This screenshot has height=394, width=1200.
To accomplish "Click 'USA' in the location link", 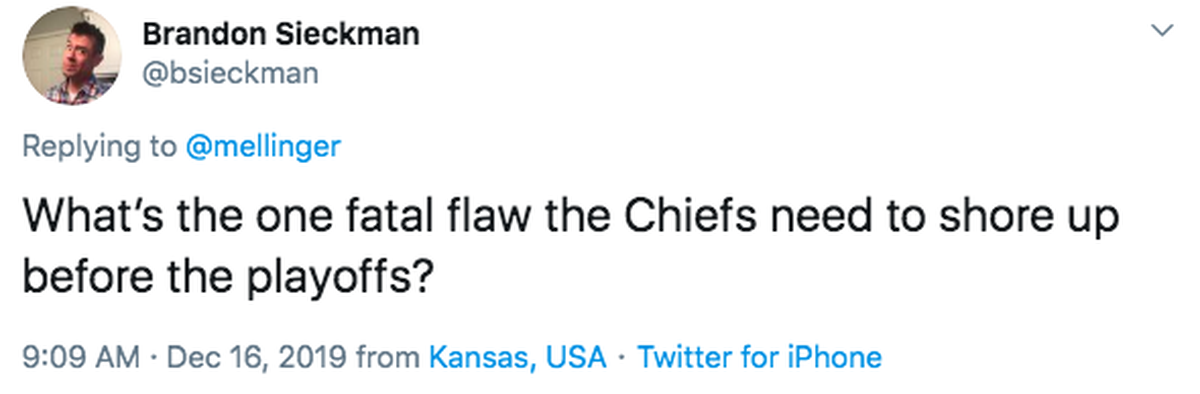I will [x=576, y=357].
